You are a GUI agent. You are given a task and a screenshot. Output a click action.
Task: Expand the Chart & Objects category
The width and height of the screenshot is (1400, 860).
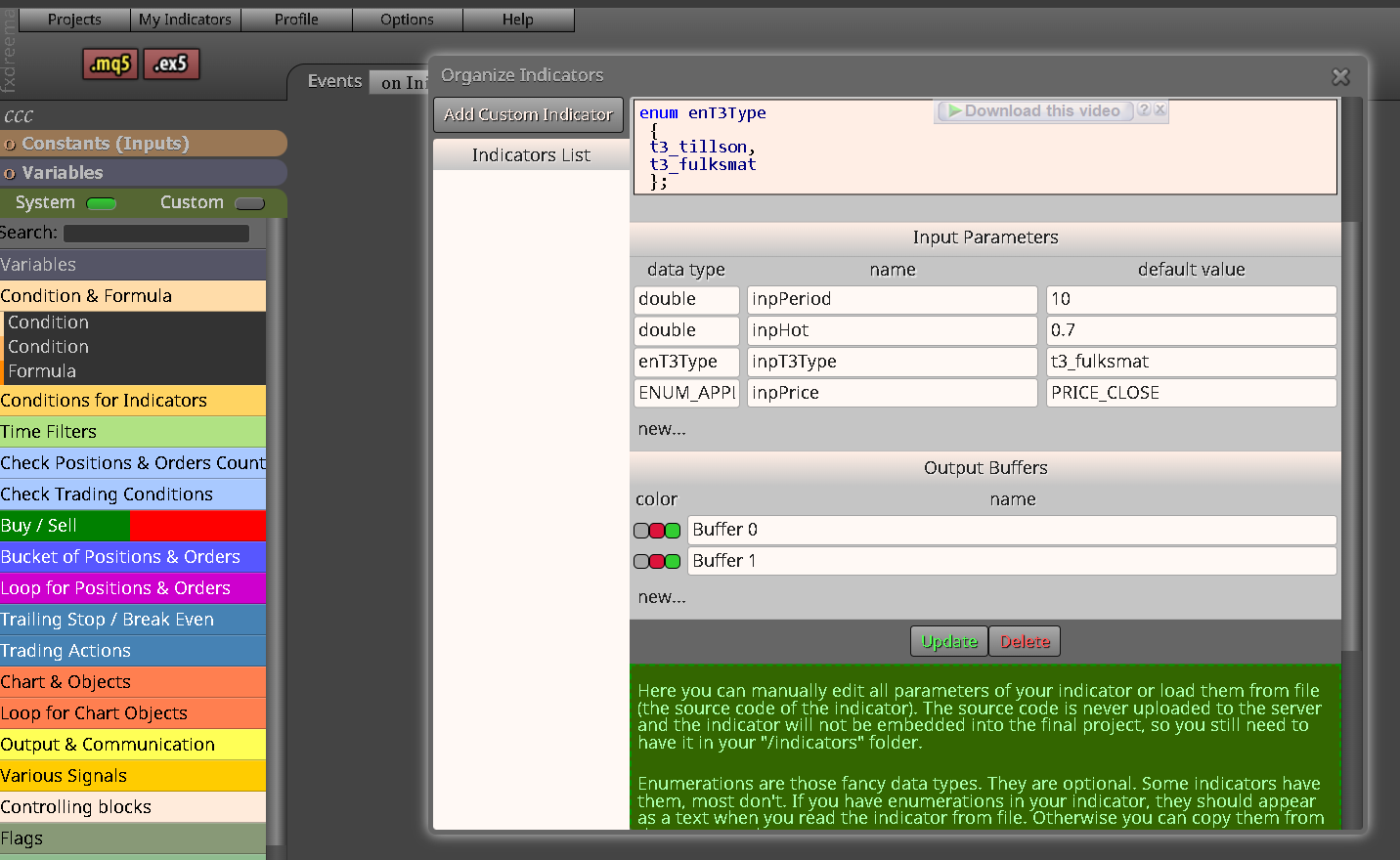coord(133,682)
